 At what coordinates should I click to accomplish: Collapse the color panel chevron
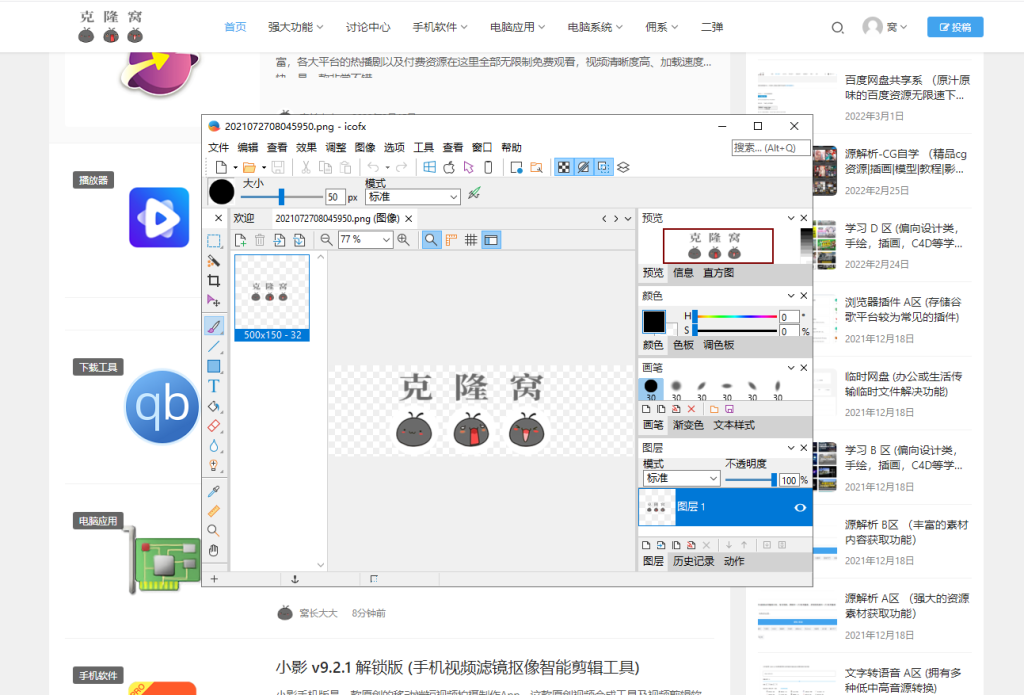(791, 296)
